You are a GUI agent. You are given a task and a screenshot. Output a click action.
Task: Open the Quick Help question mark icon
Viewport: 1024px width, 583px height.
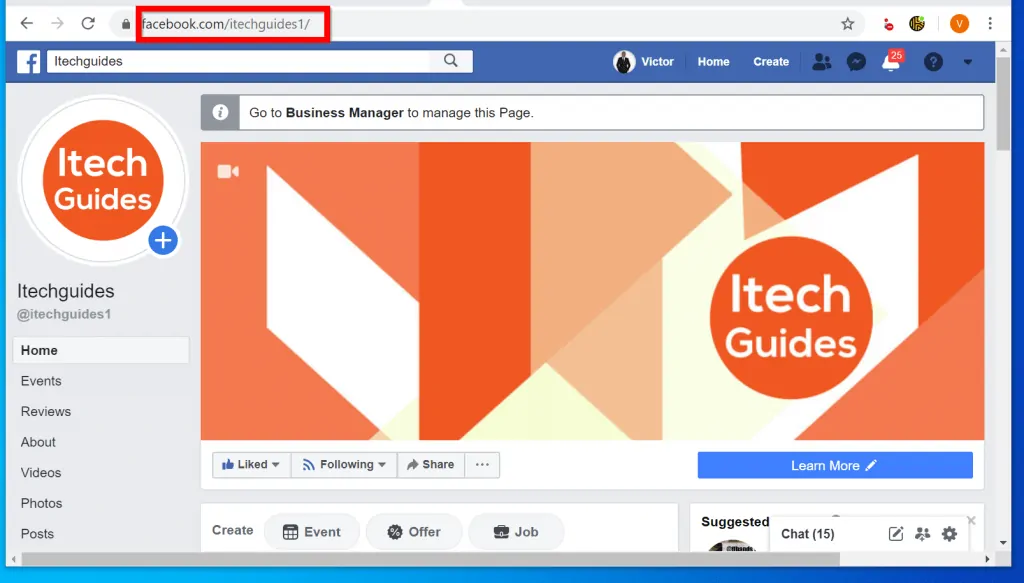[x=933, y=61]
